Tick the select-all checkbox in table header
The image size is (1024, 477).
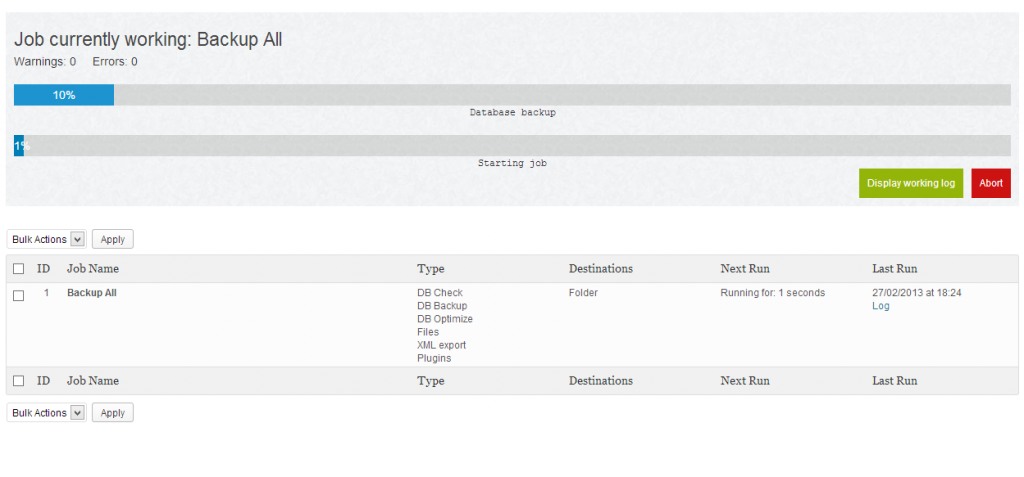point(19,269)
